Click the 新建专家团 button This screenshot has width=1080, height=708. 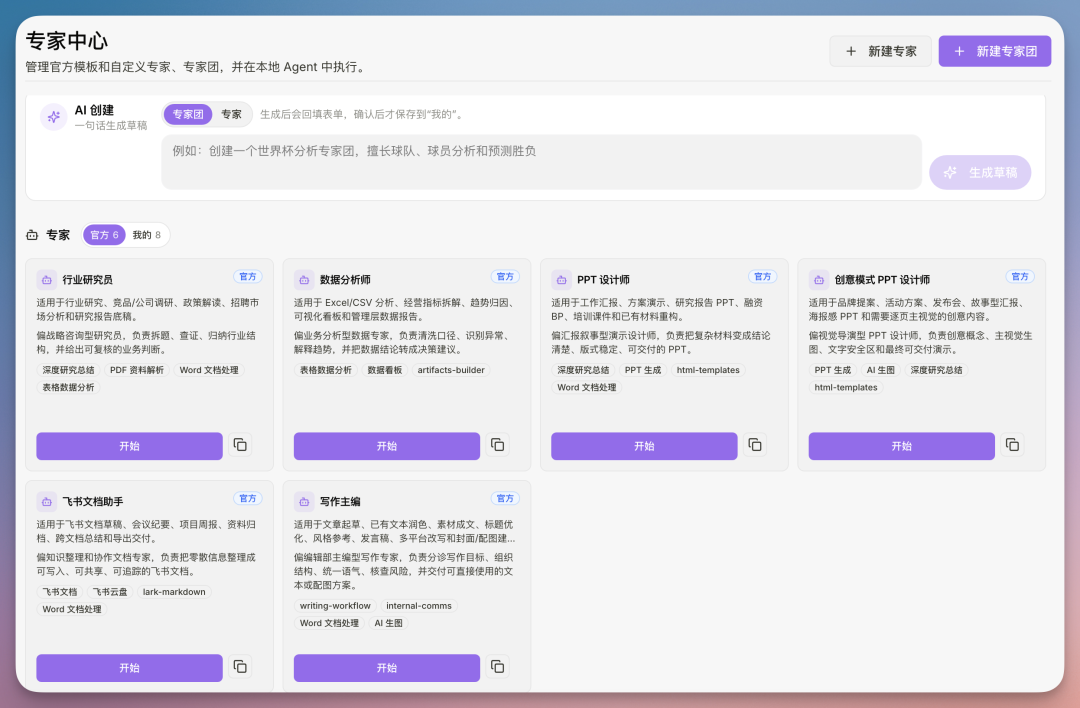tap(995, 51)
